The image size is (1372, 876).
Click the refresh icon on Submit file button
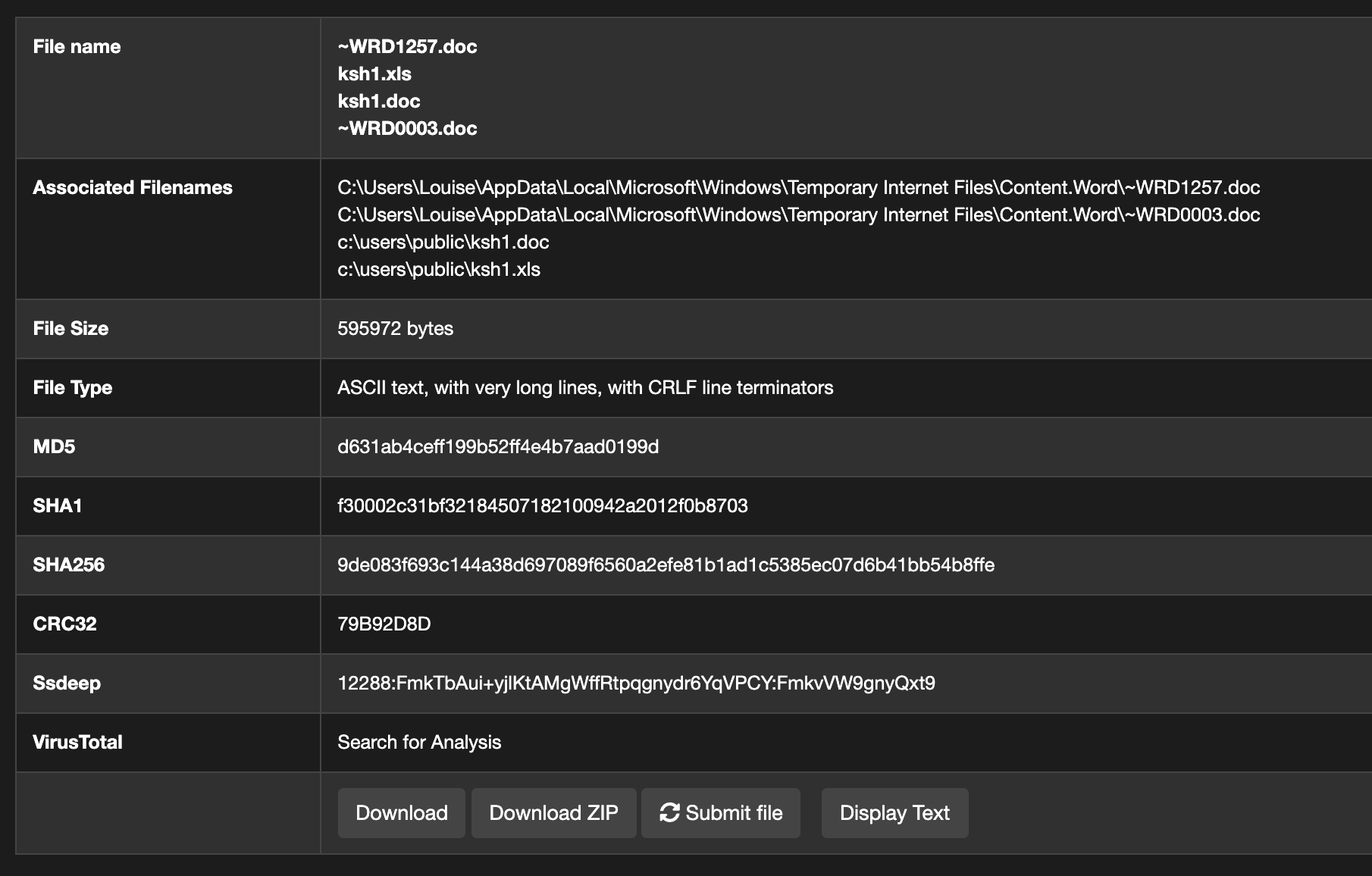[x=670, y=812]
